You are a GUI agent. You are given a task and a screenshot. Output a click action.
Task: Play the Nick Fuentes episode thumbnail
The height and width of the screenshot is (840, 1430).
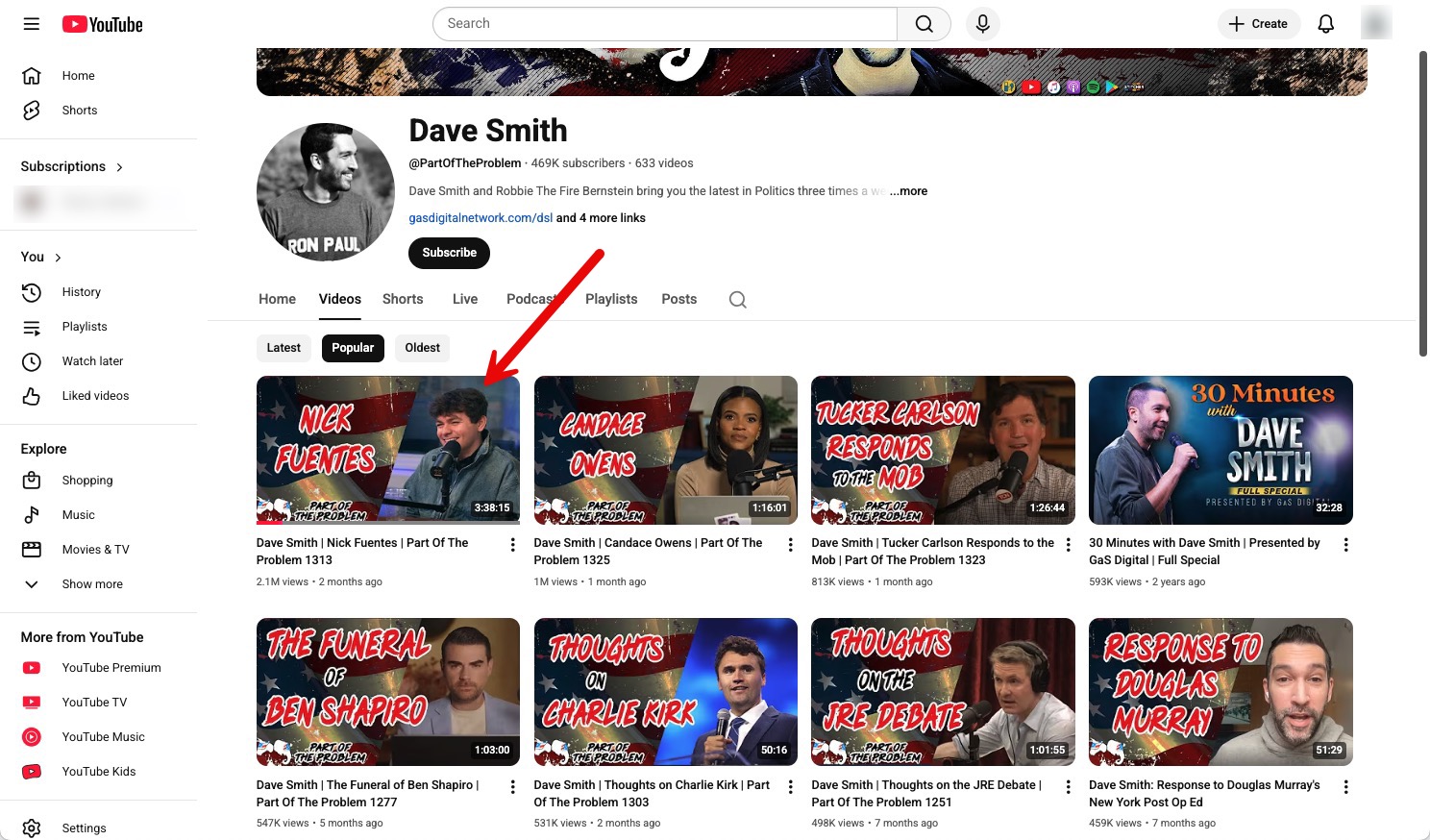tap(387, 450)
